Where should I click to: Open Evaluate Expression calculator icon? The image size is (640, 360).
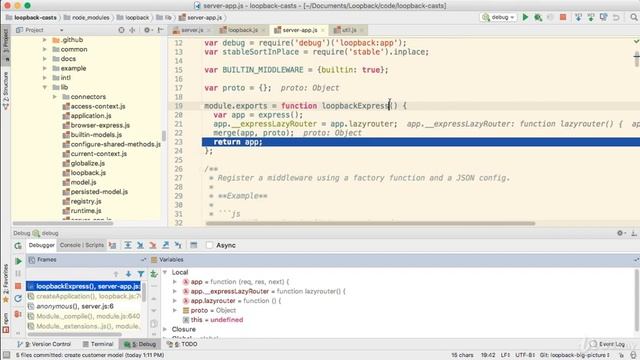tap(193, 245)
